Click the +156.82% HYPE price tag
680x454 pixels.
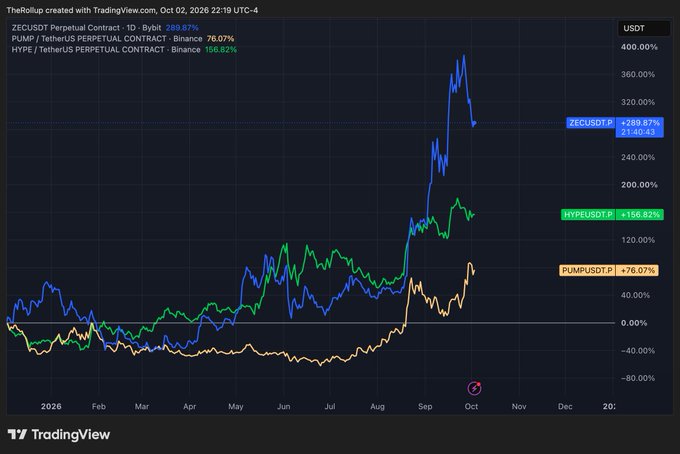(x=640, y=215)
